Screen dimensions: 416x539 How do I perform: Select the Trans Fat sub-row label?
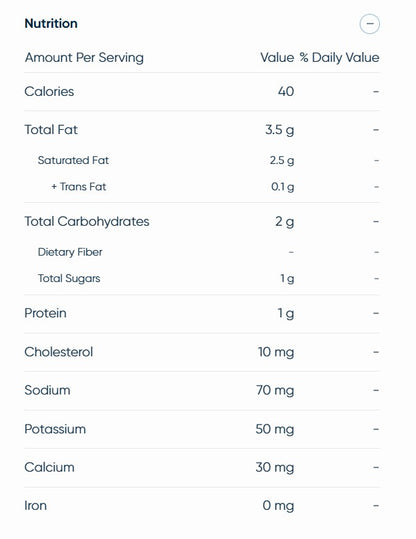click(x=79, y=187)
